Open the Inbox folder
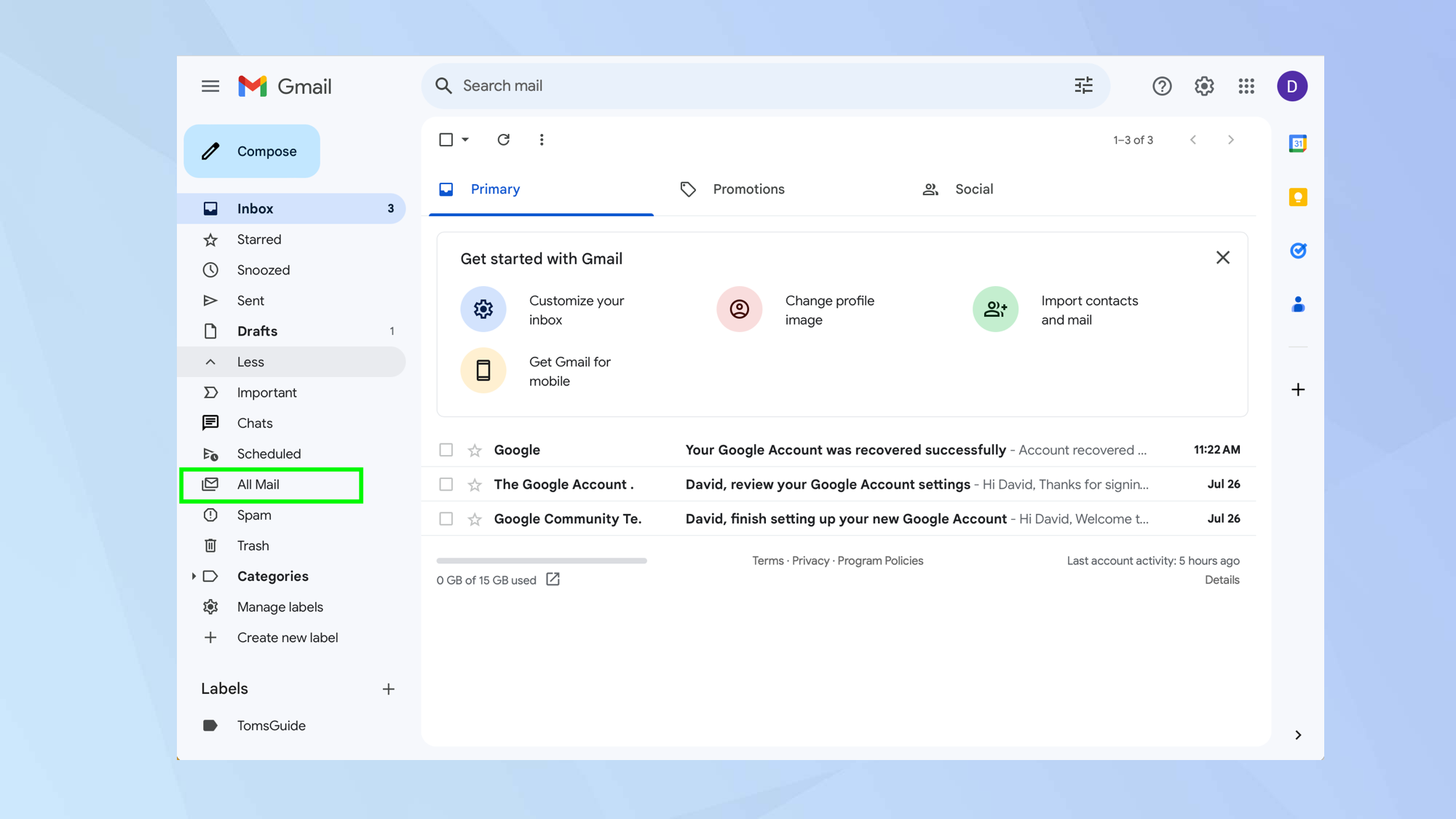Image resolution: width=1456 pixels, height=819 pixels. click(293, 208)
